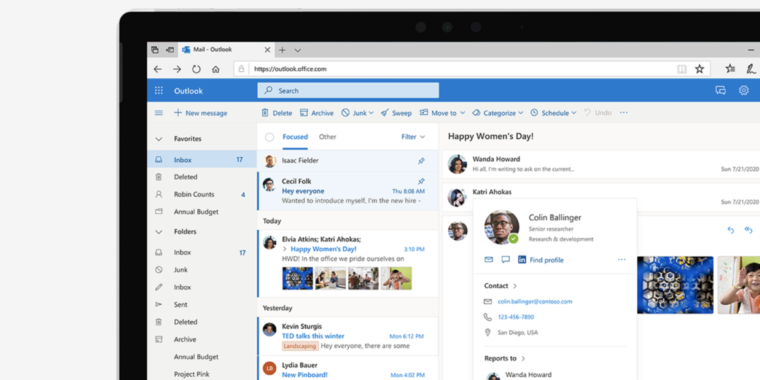This screenshot has width=760, height=380.
Task: Click the Undo toolbar button
Action: (x=598, y=113)
